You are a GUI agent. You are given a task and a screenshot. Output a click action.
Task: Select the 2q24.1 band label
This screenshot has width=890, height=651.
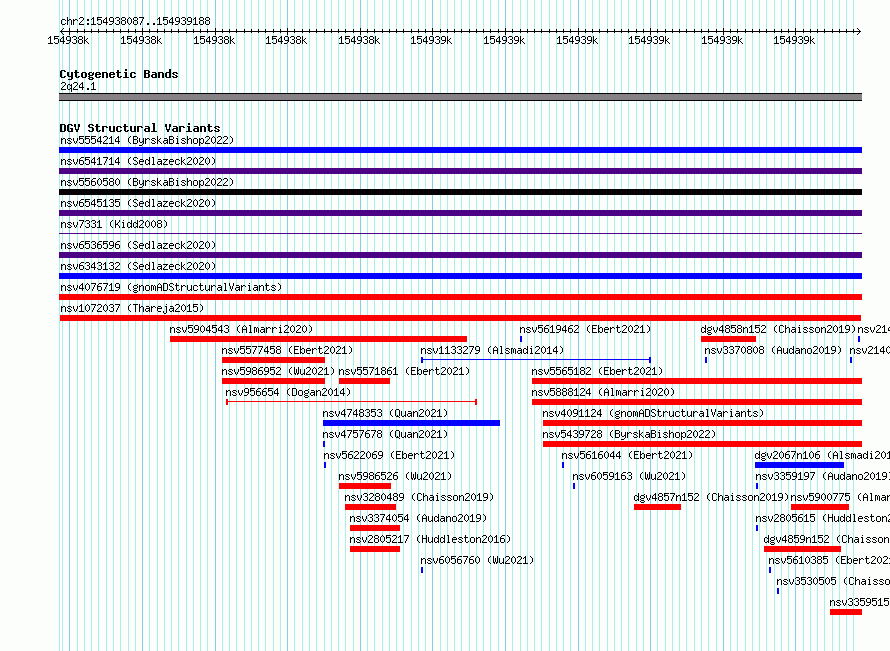[x=78, y=86]
